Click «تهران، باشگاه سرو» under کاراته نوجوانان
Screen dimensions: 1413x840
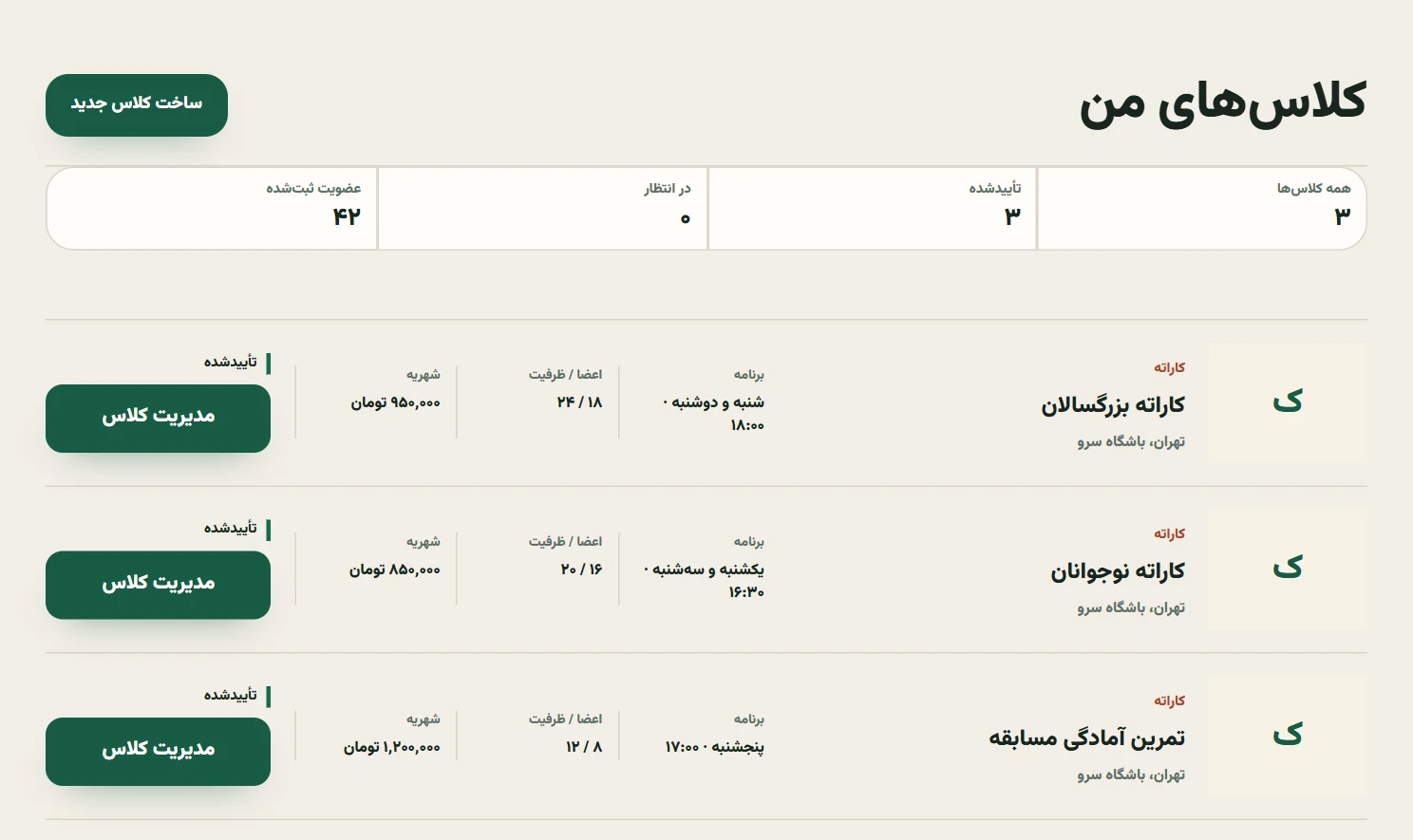click(x=1131, y=607)
